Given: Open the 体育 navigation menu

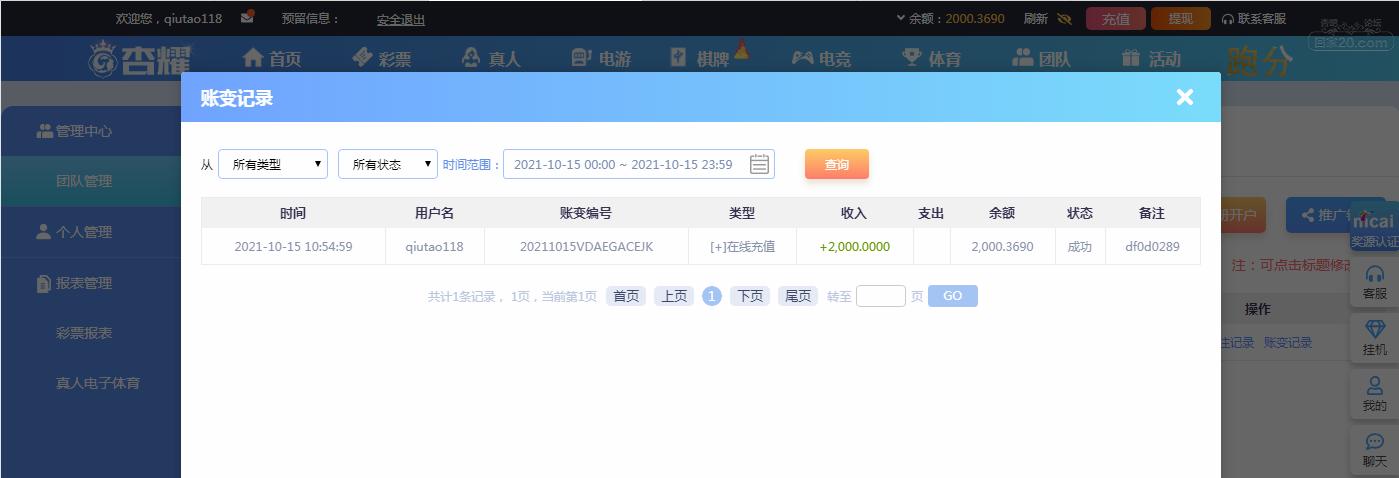Looking at the screenshot, I should click(931, 59).
